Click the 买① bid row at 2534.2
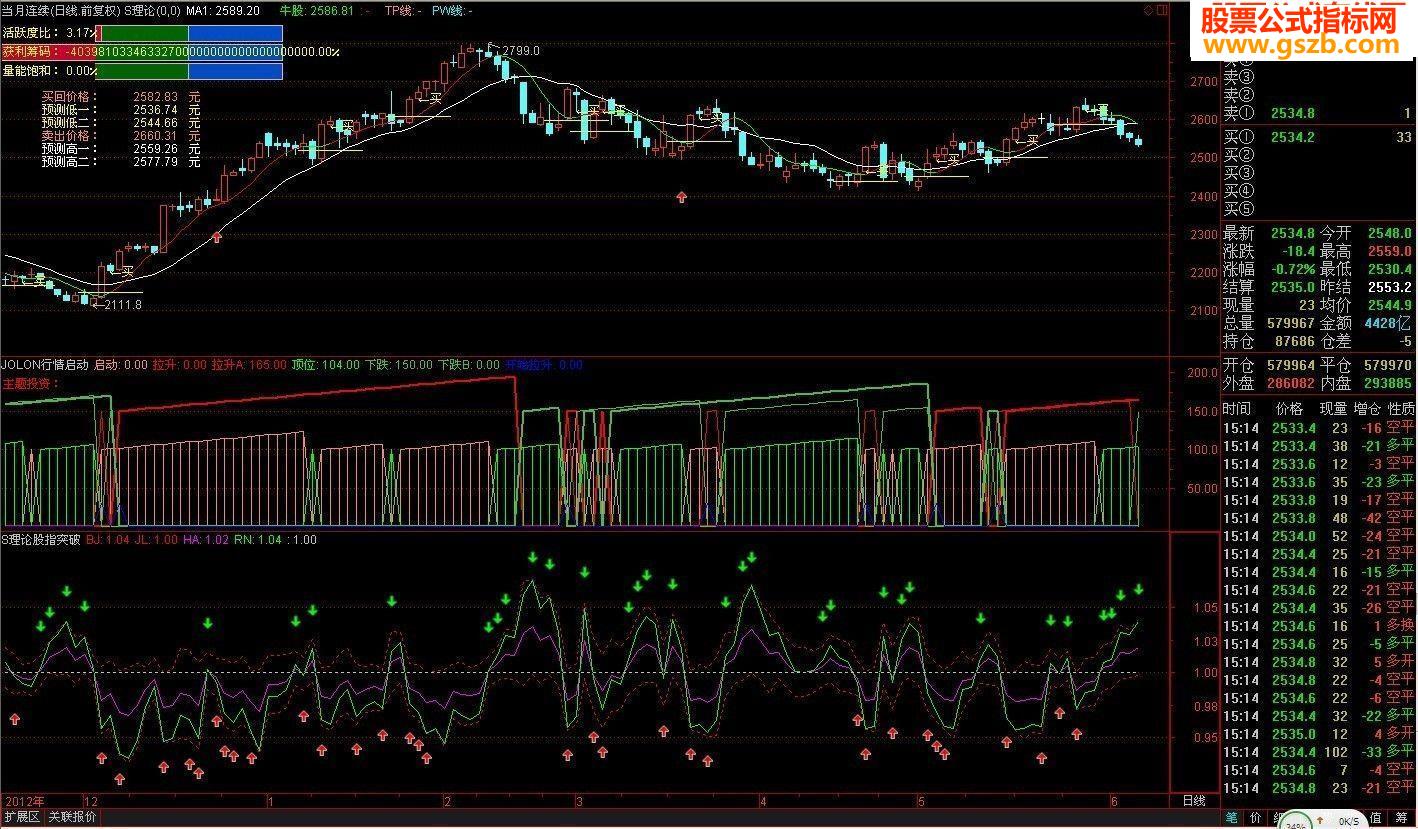Image resolution: width=1418 pixels, height=829 pixels. point(1319,137)
